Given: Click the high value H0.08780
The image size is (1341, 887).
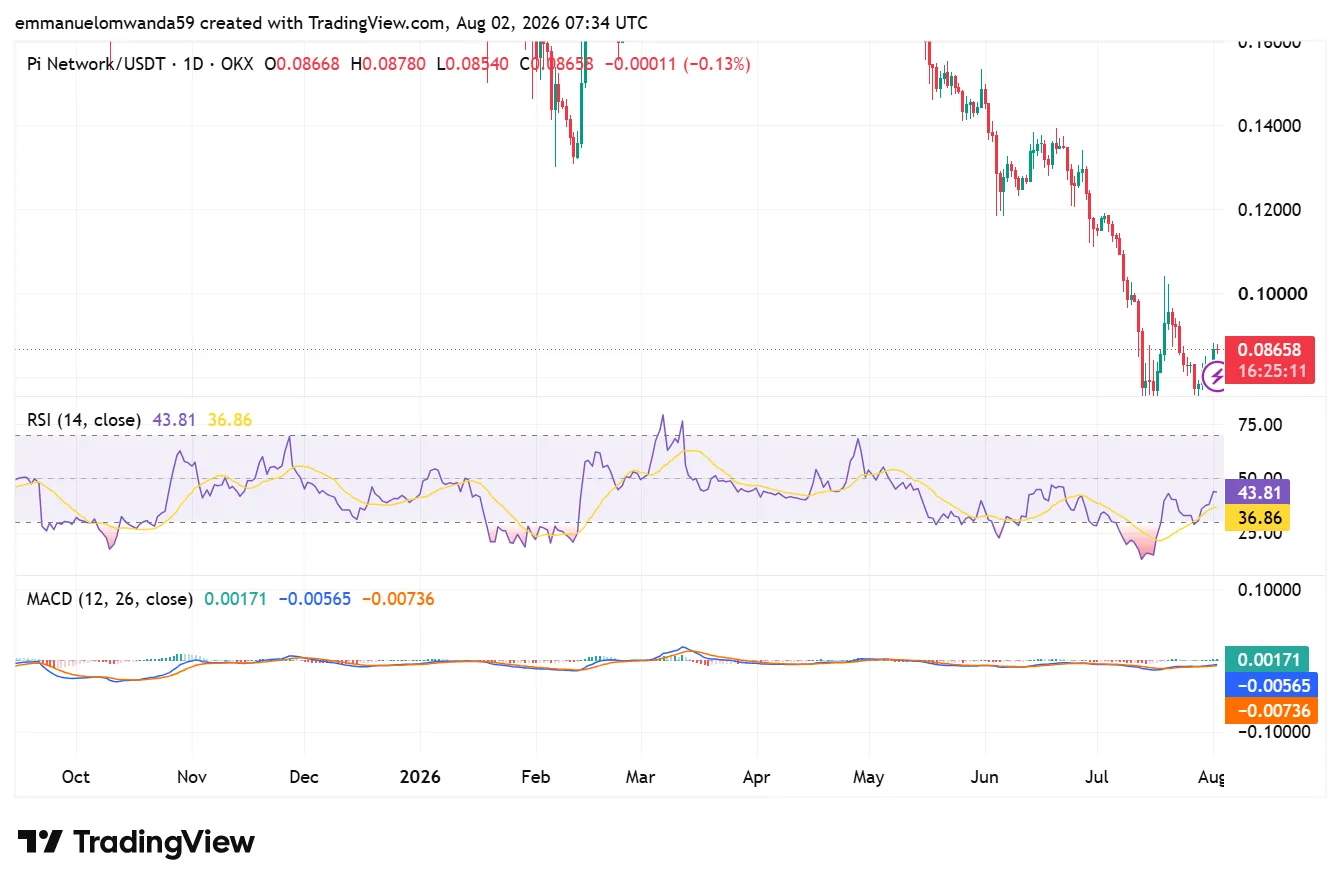Looking at the screenshot, I should tap(388, 64).
